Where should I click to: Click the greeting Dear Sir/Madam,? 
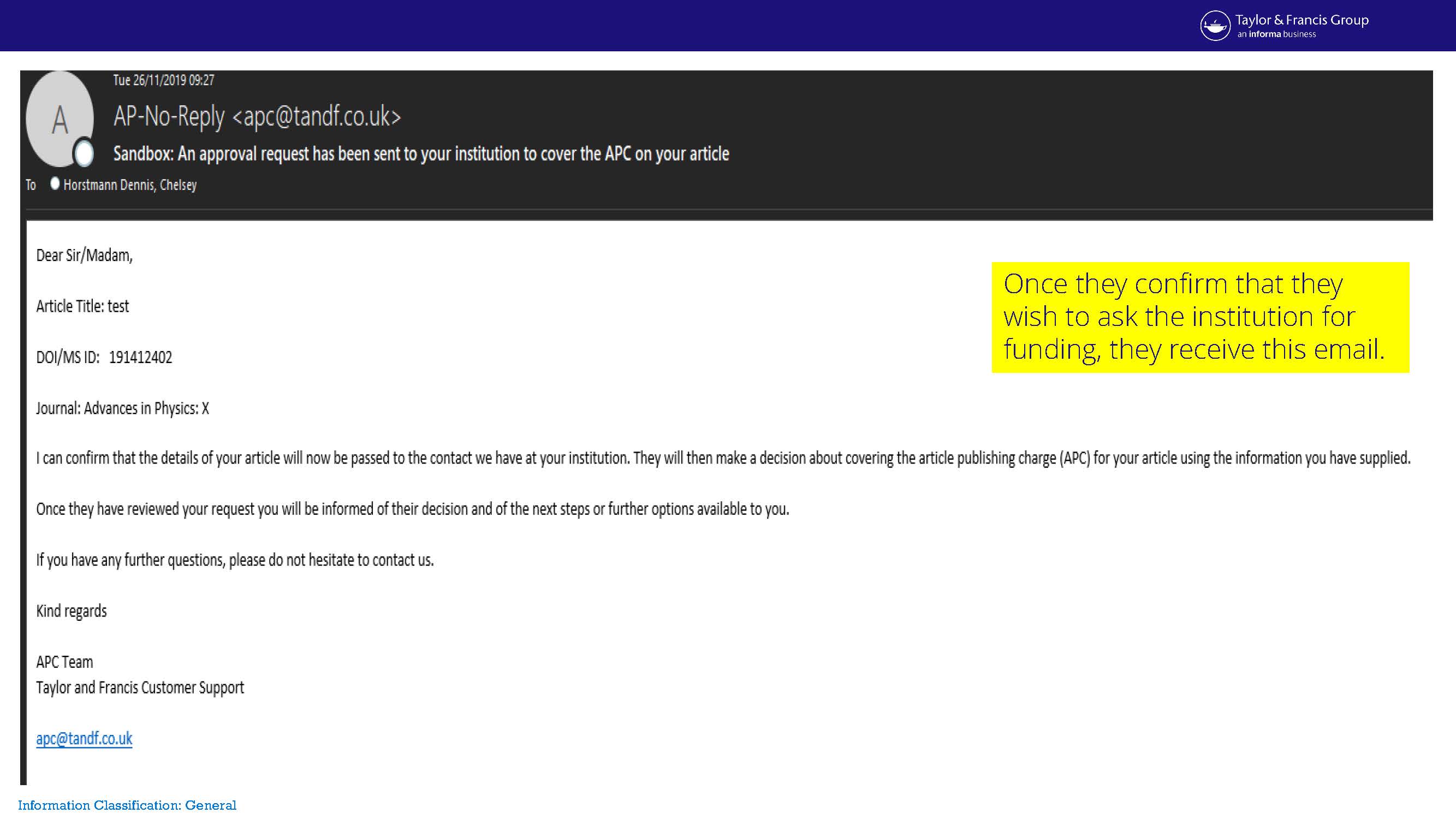tap(84, 256)
